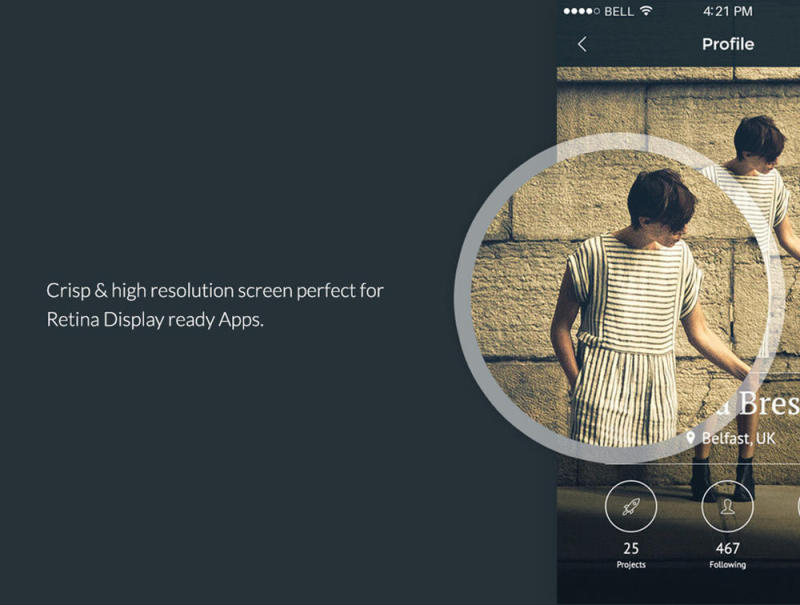The width and height of the screenshot is (800, 605).
Task: Open the rocket Projects icon
Action: coord(631,507)
